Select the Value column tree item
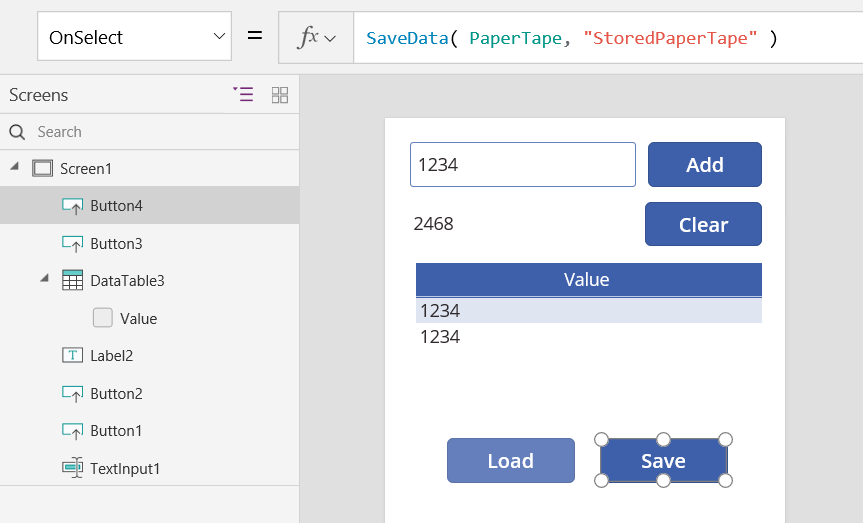 (x=138, y=318)
